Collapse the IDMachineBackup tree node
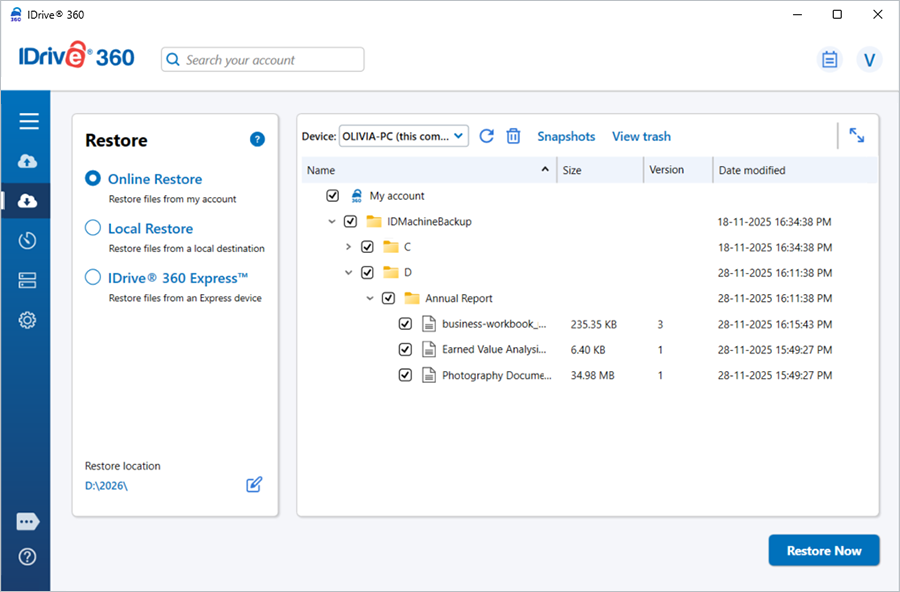Image resolution: width=900 pixels, height=592 pixels. click(332, 221)
